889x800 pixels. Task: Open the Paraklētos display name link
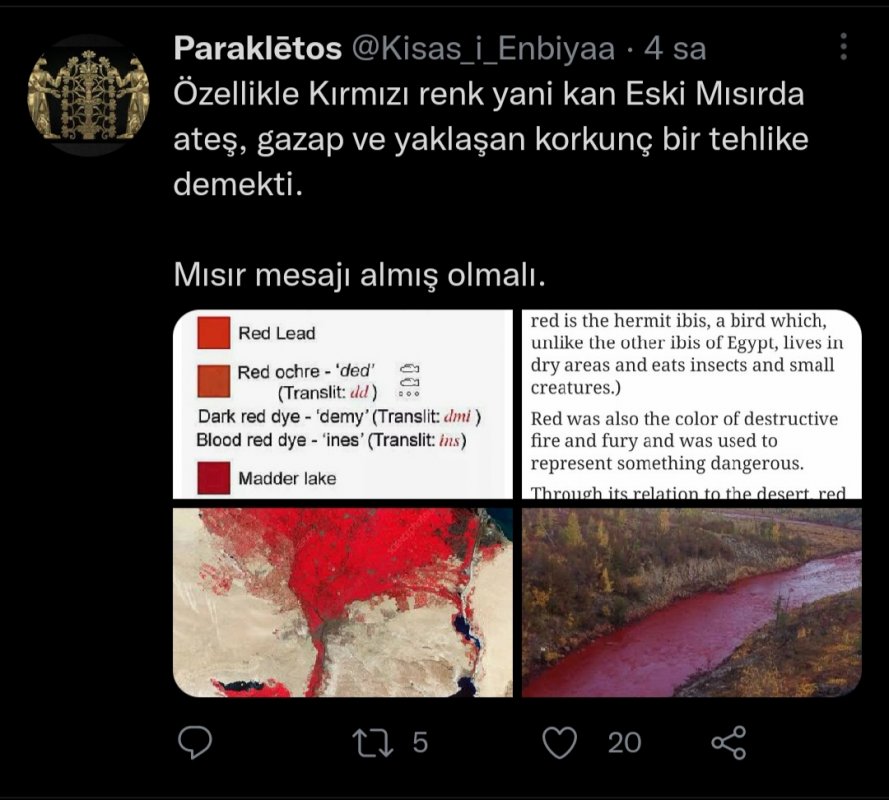click(x=257, y=48)
